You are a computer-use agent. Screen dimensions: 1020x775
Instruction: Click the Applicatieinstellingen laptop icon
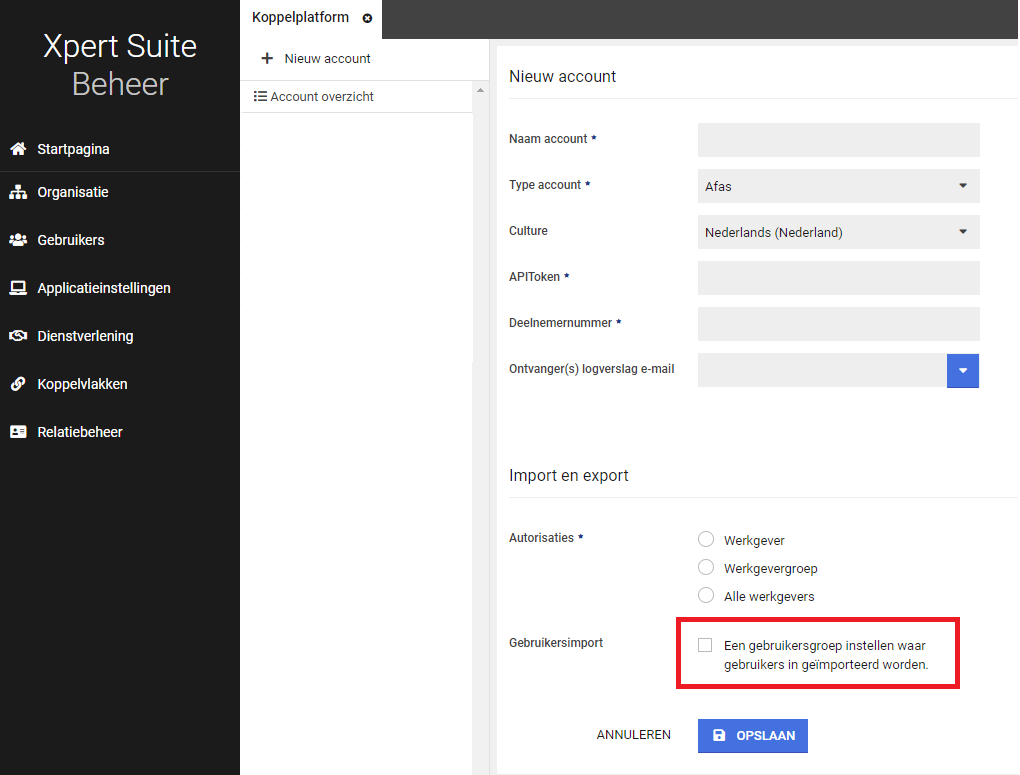(x=18, y=288)
